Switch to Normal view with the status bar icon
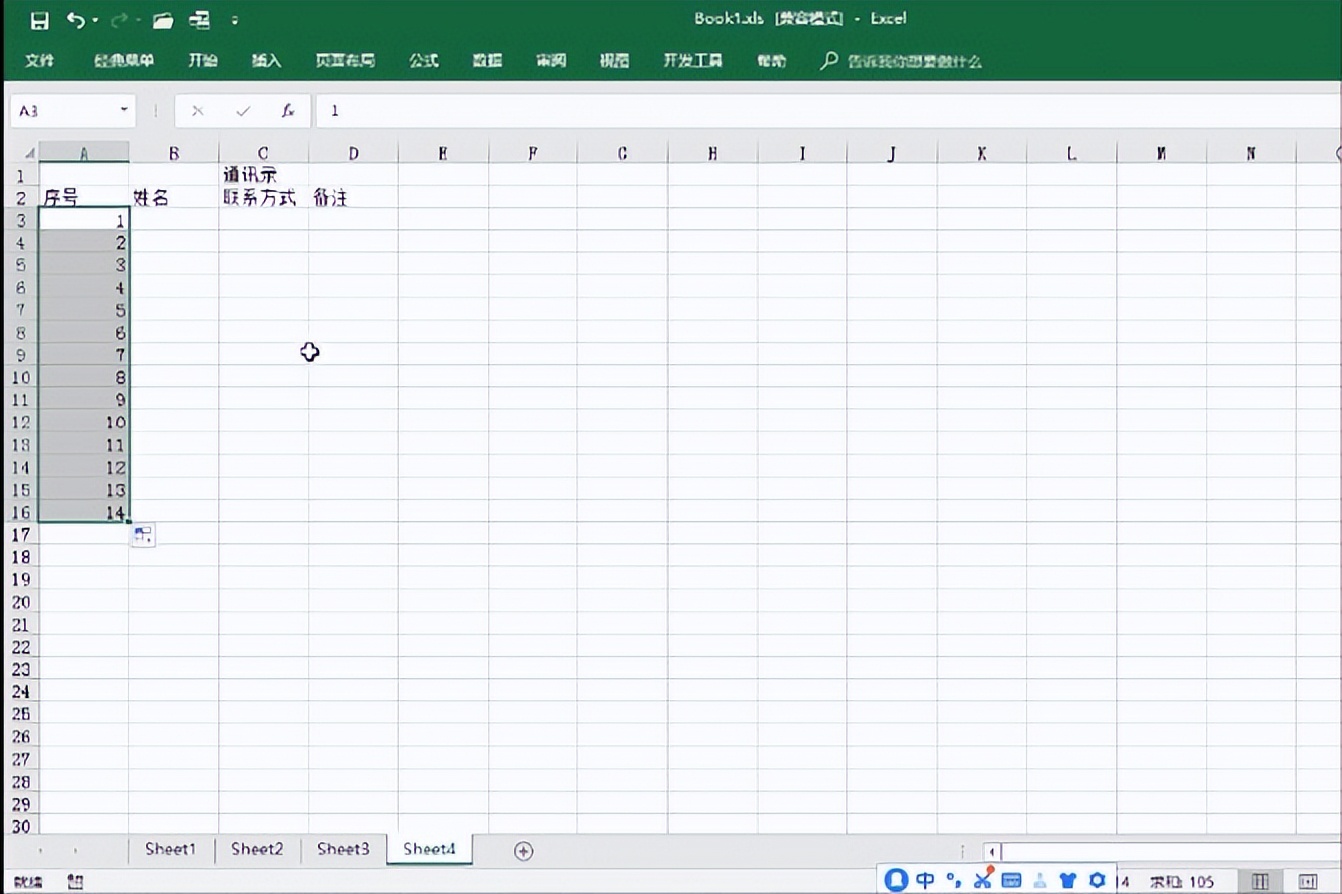Viewport: 1342px width, 894px height. [x=1260, y=882]
